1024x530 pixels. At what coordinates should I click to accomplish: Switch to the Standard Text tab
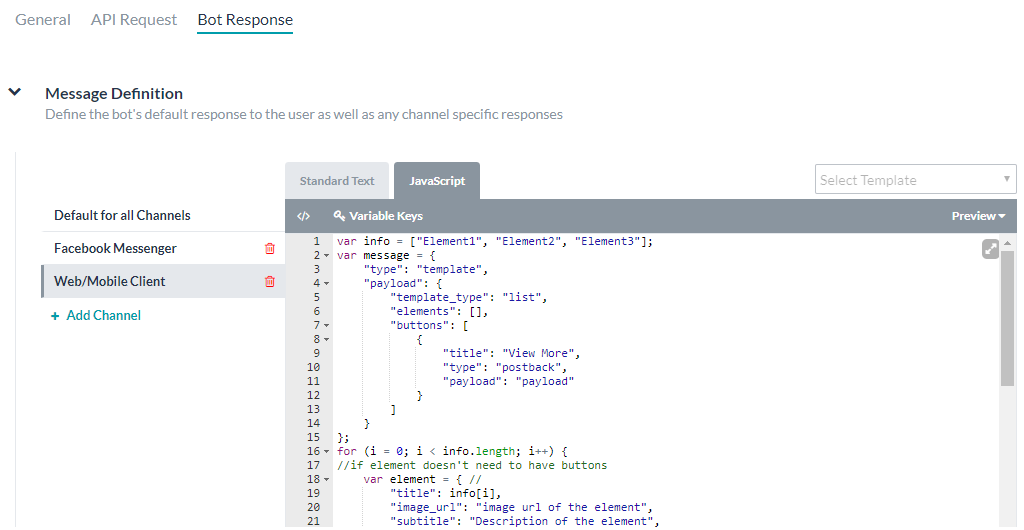[x=337, y=181]
